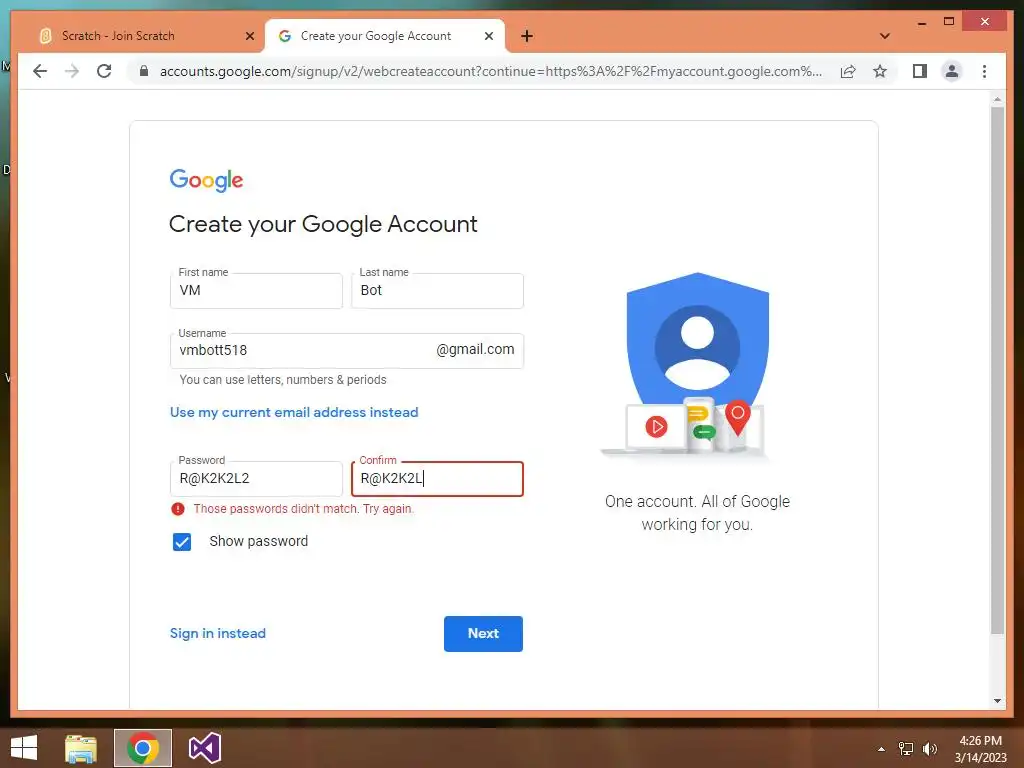1024x768 pixels.
Task: Click the Password field
Action: tap(256, 479)
